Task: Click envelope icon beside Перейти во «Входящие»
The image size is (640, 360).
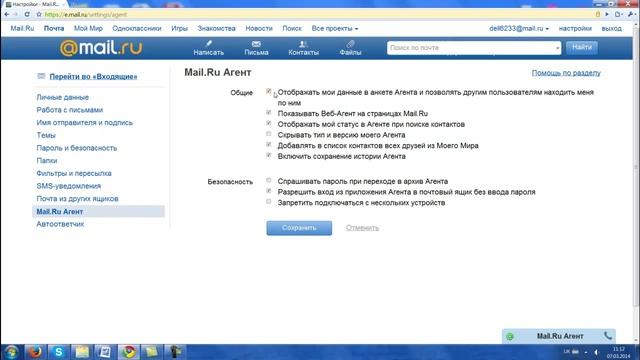Action: (x=41, y=76)
